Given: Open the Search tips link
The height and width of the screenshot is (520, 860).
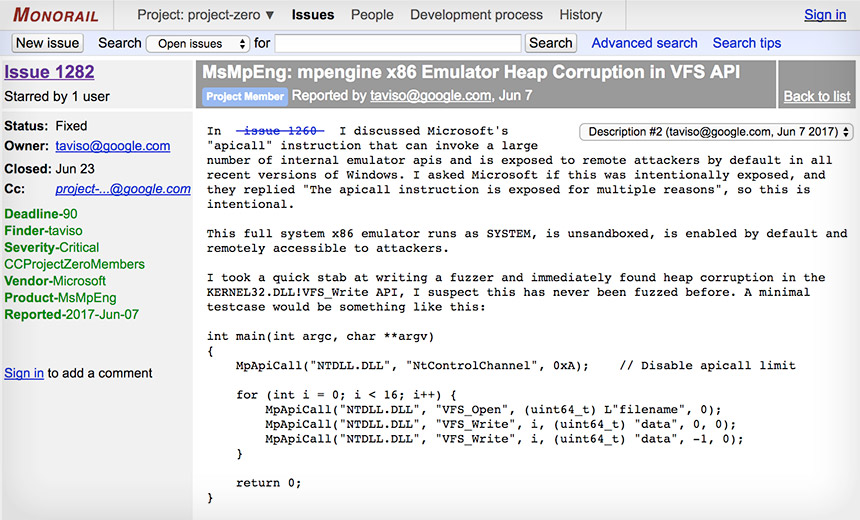Looking at the screenshot, I should tap(746, 43).
